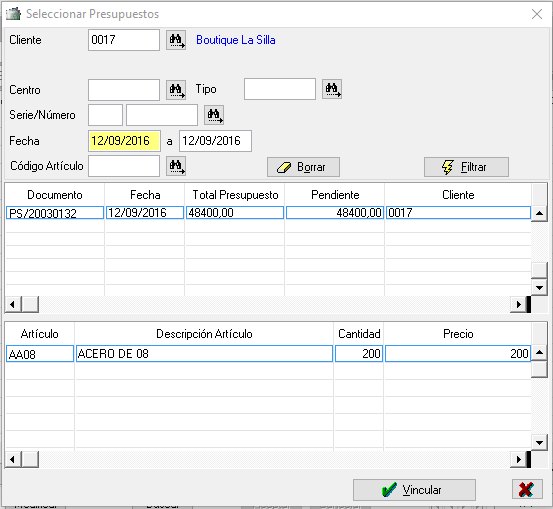Click into the Centro input field

tap(124, 90)
